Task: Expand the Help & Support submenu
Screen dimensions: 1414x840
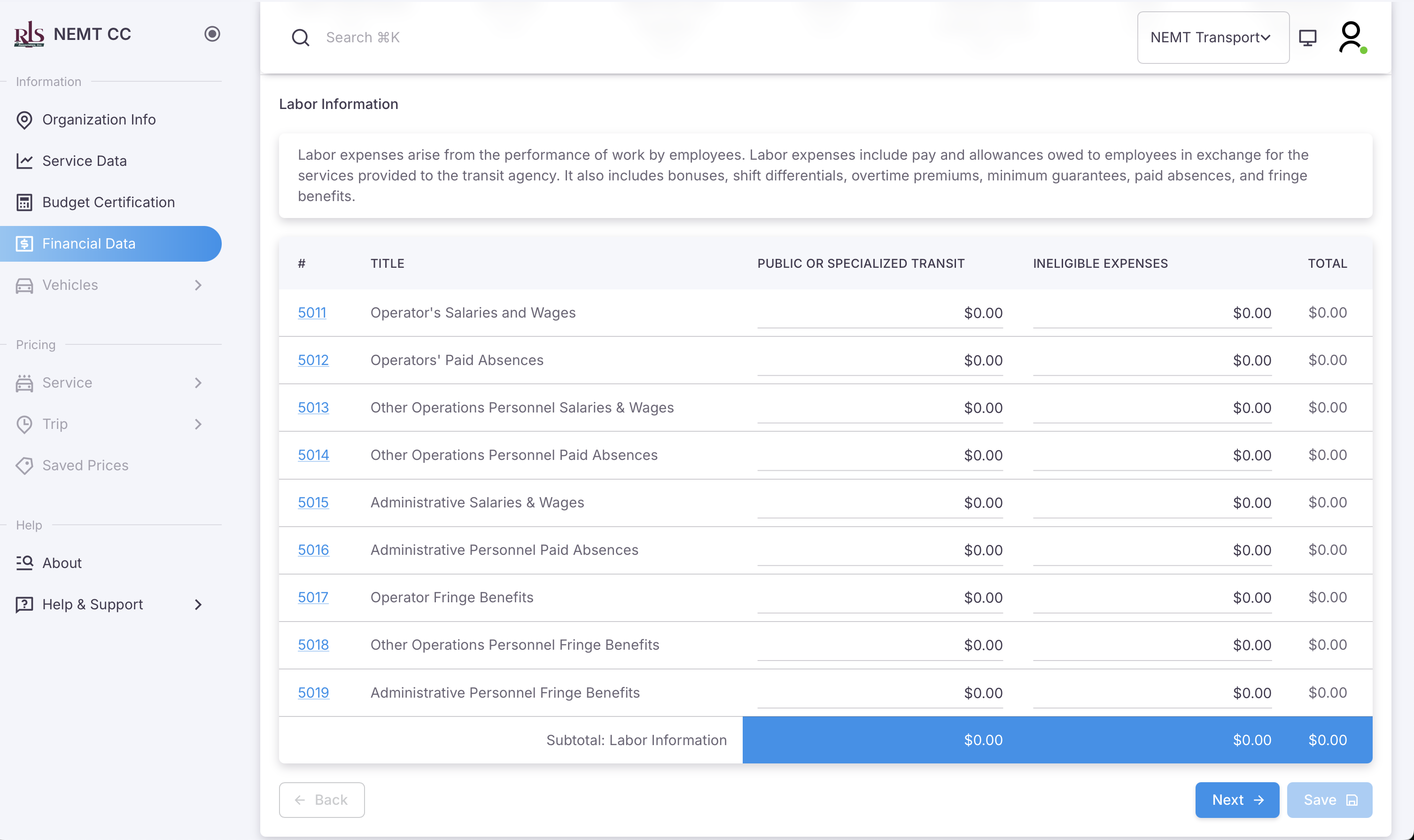Action: [x=198, y=605]
